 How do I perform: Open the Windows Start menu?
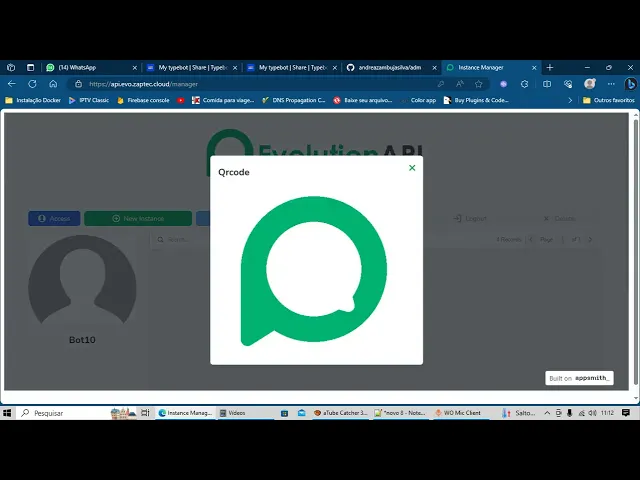click(x=7, y=413)
